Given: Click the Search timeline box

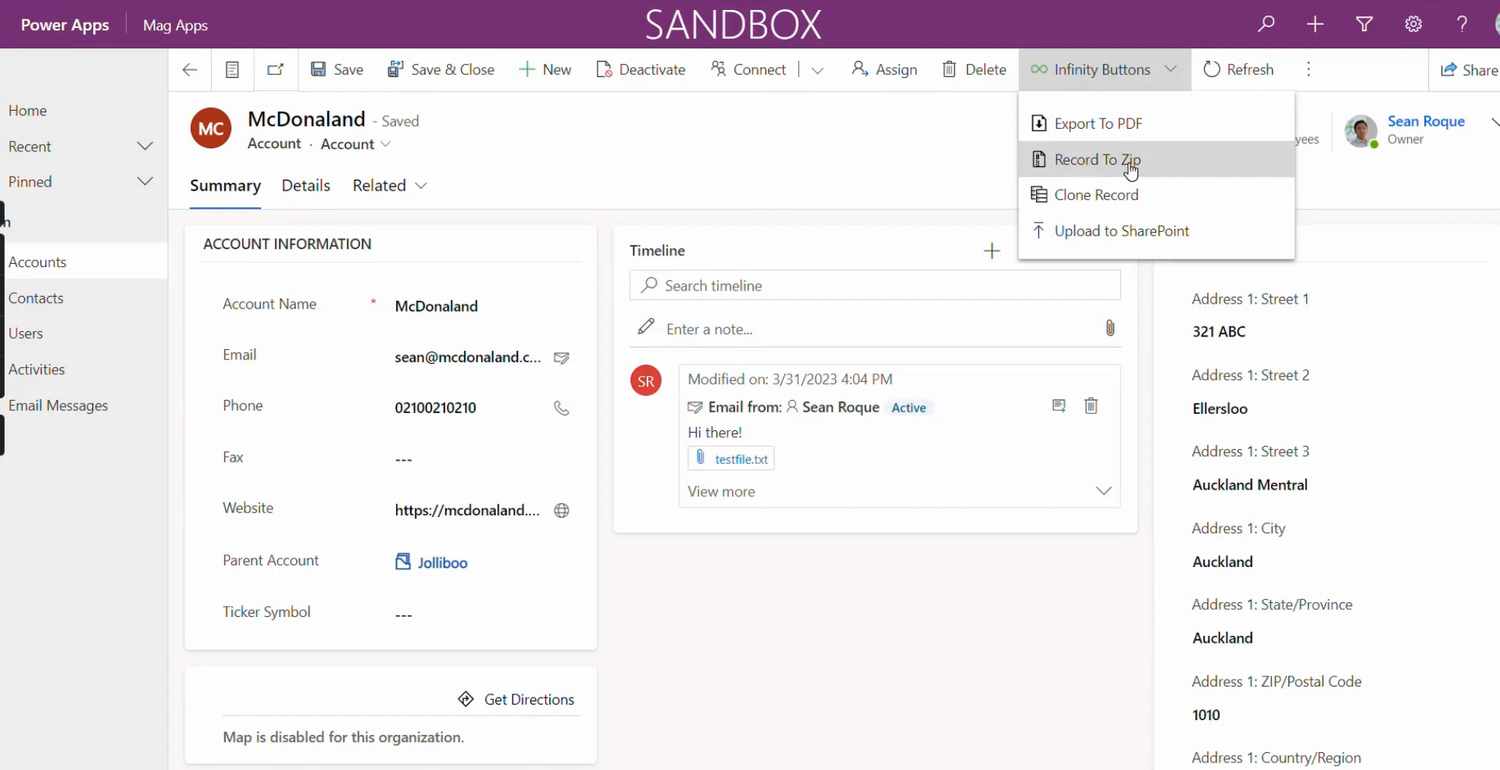Looking at the screenshot, I should click(875, 286).
